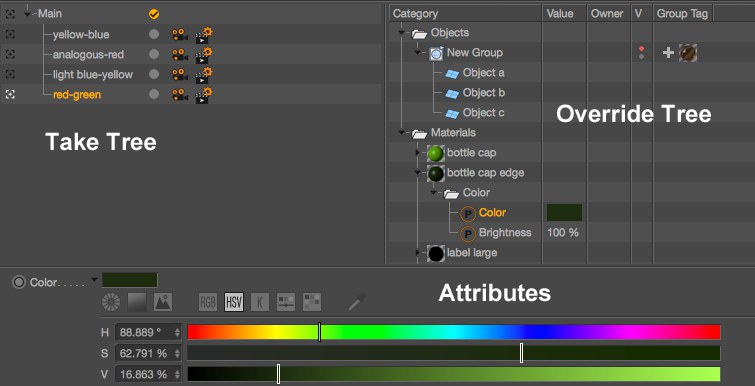Collapse the Main take tree
755x386 pixels.
coord(27,14)
